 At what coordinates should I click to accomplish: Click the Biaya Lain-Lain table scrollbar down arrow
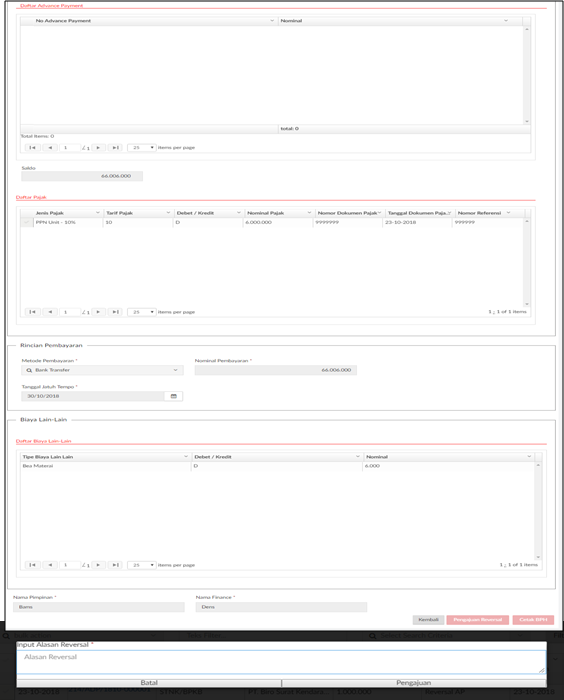click(538, 557)
